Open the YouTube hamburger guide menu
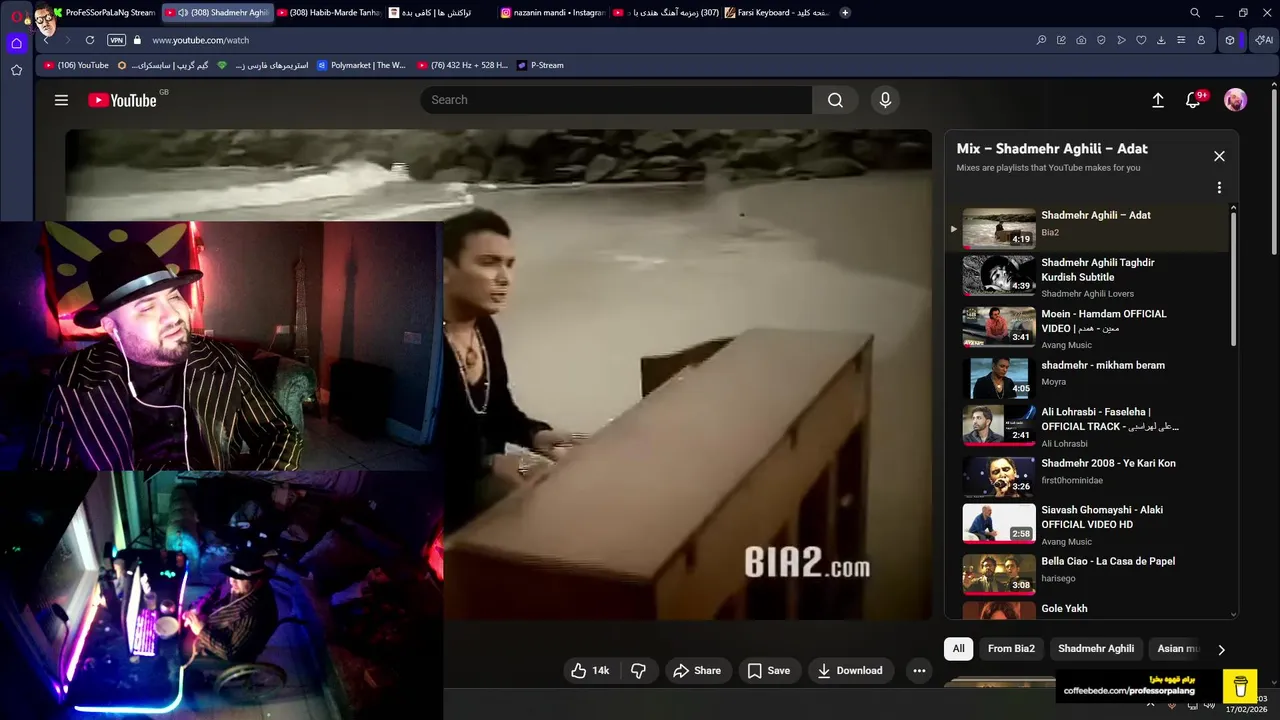Screen dimensions: 1280x720 tap(61, 100)
